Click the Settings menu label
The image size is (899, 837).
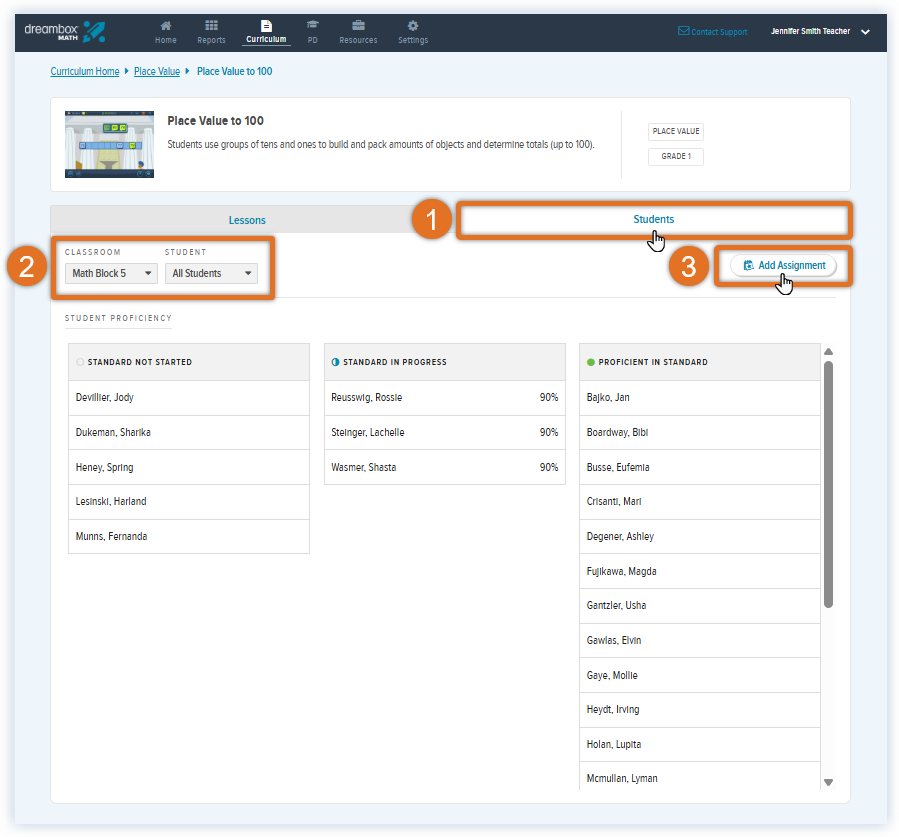coord(413,40)
